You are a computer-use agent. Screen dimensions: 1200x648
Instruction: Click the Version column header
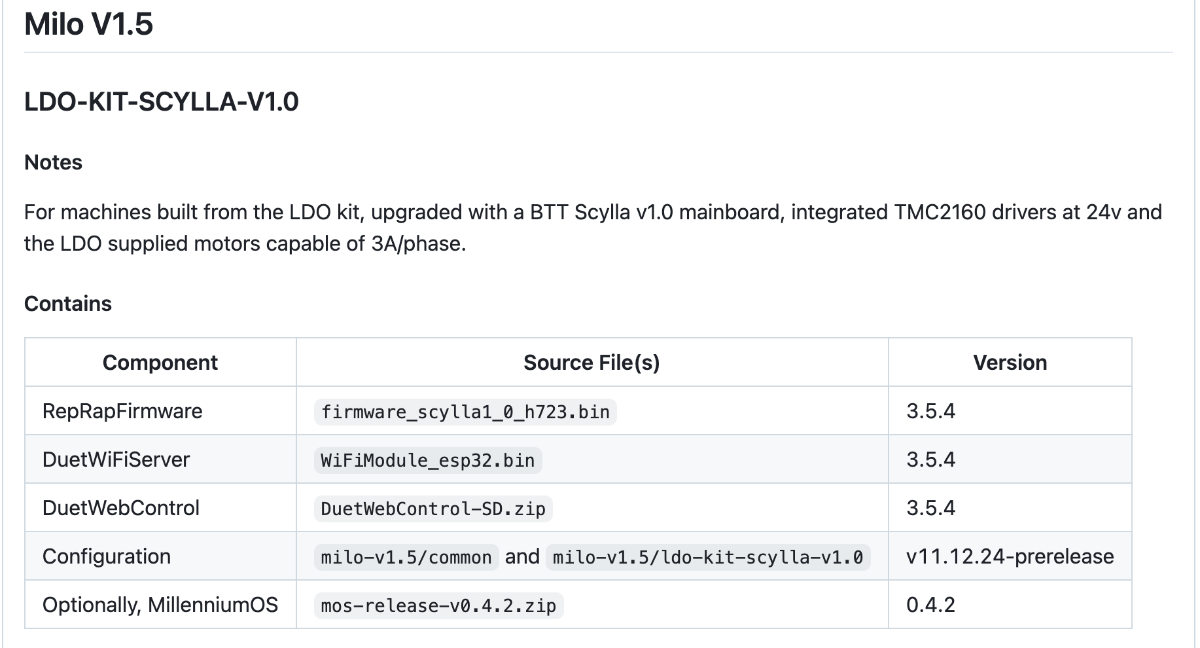tap(1010, 363)
